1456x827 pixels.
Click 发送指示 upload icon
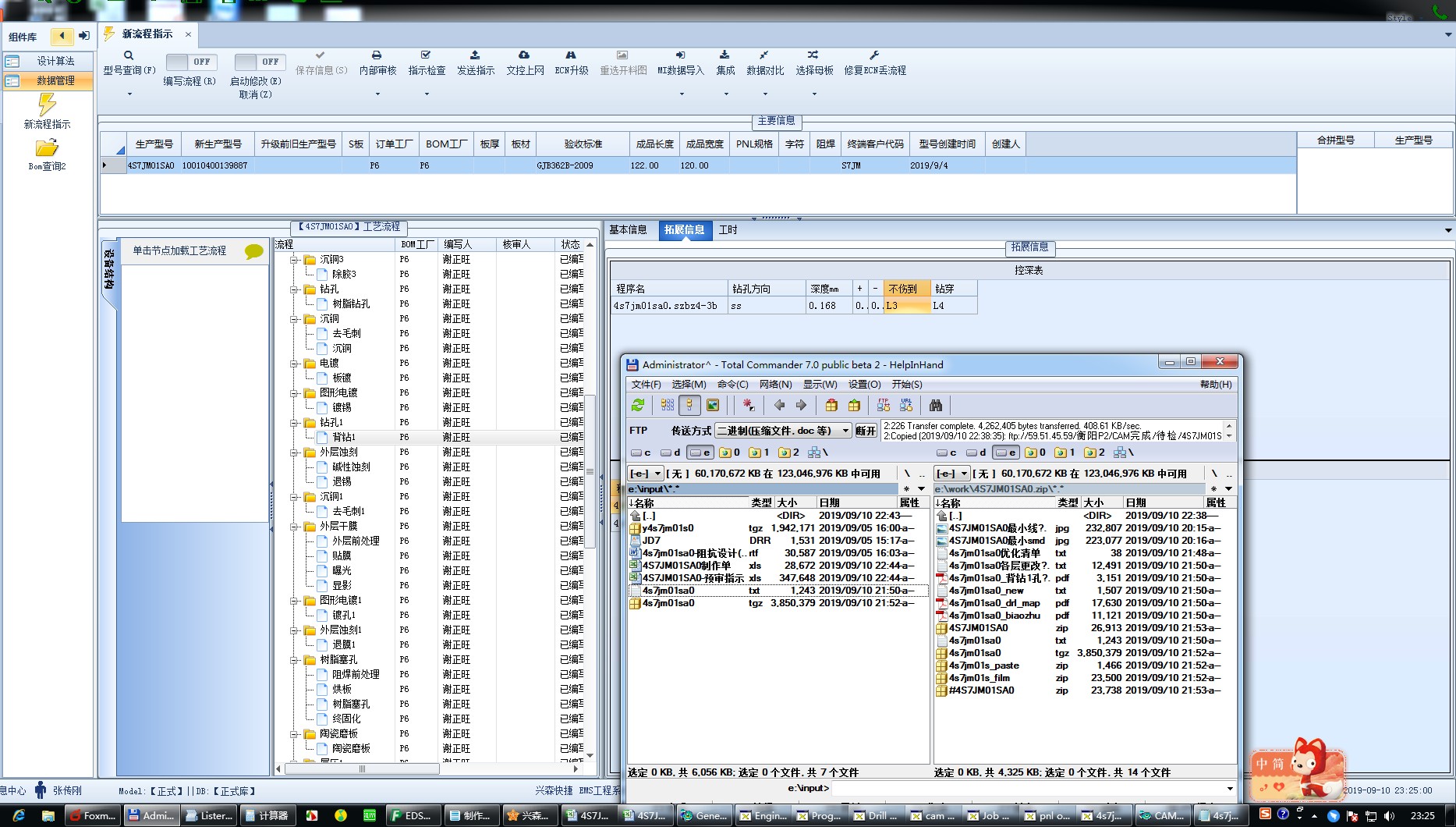(475, 55)
